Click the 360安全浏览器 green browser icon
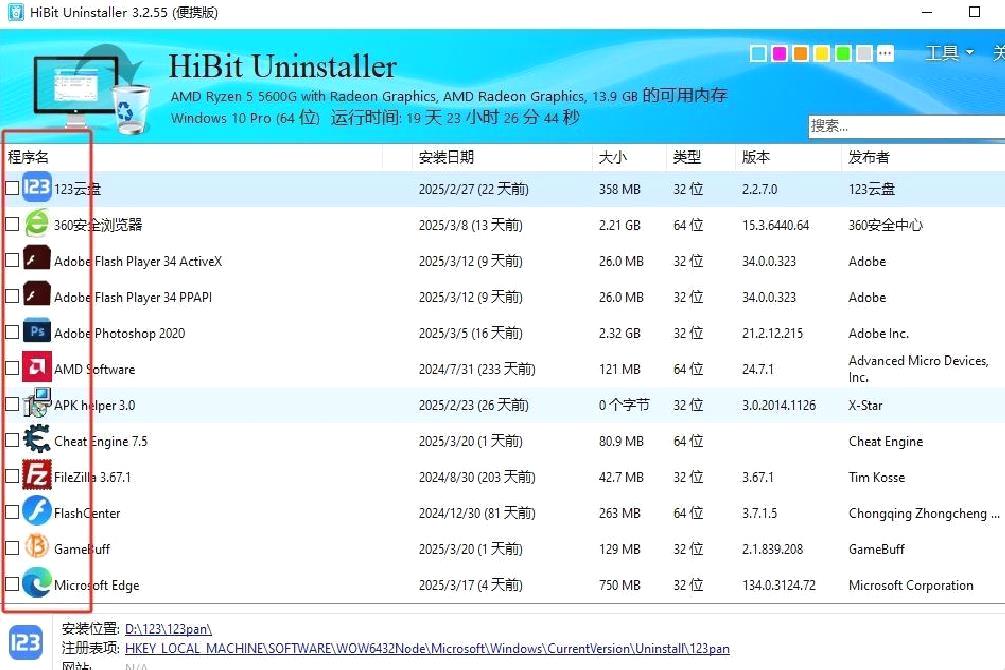The image size is (1005, 670). (x=37, y=223)
